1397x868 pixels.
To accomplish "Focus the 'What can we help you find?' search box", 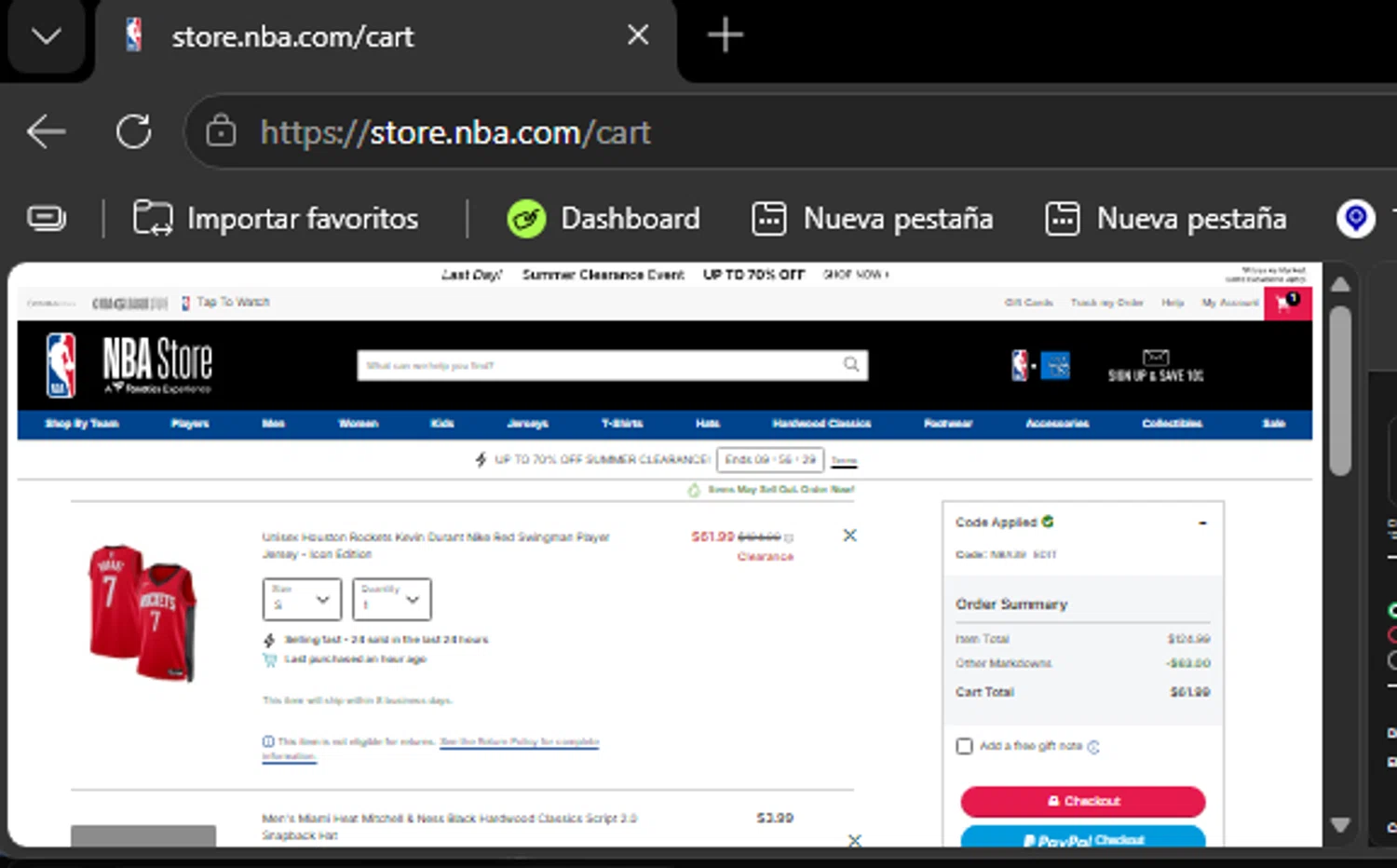I will pyautogui.click(x=612, y=365).
